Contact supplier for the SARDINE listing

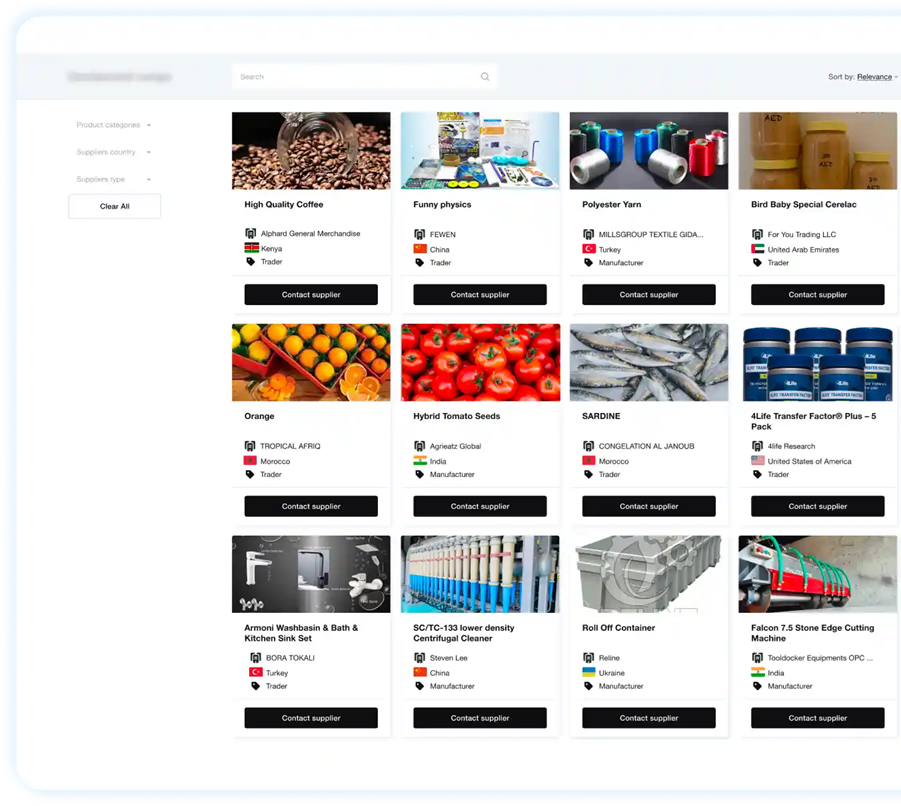coord(649,506)
